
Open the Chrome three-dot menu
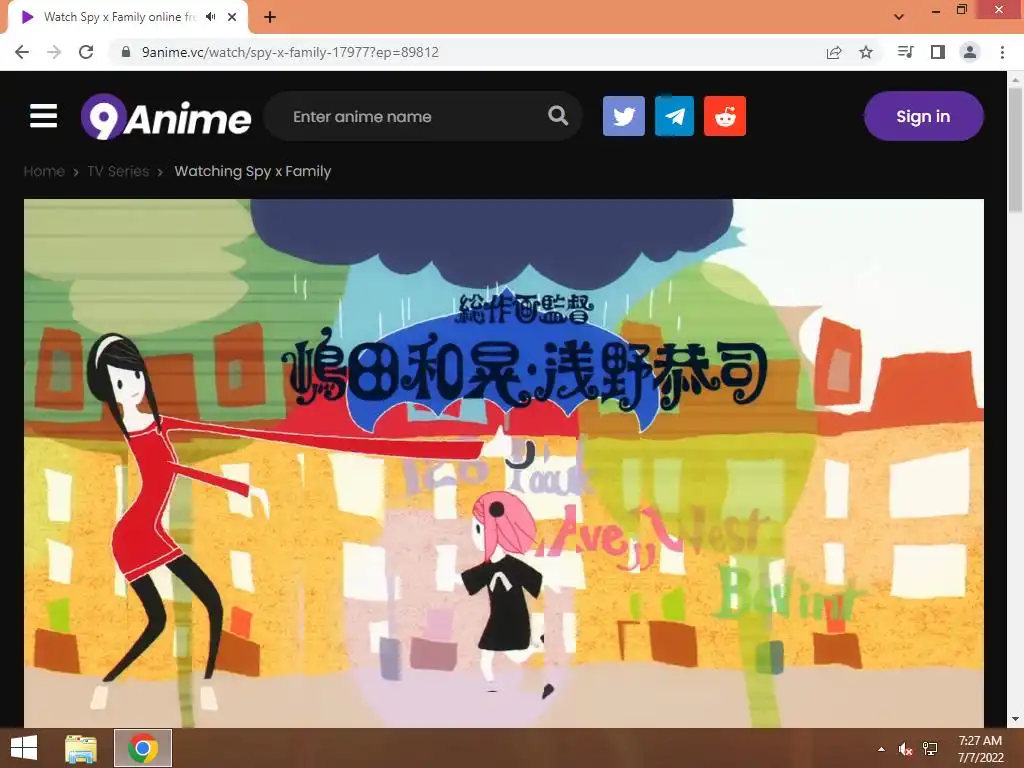1002,52
